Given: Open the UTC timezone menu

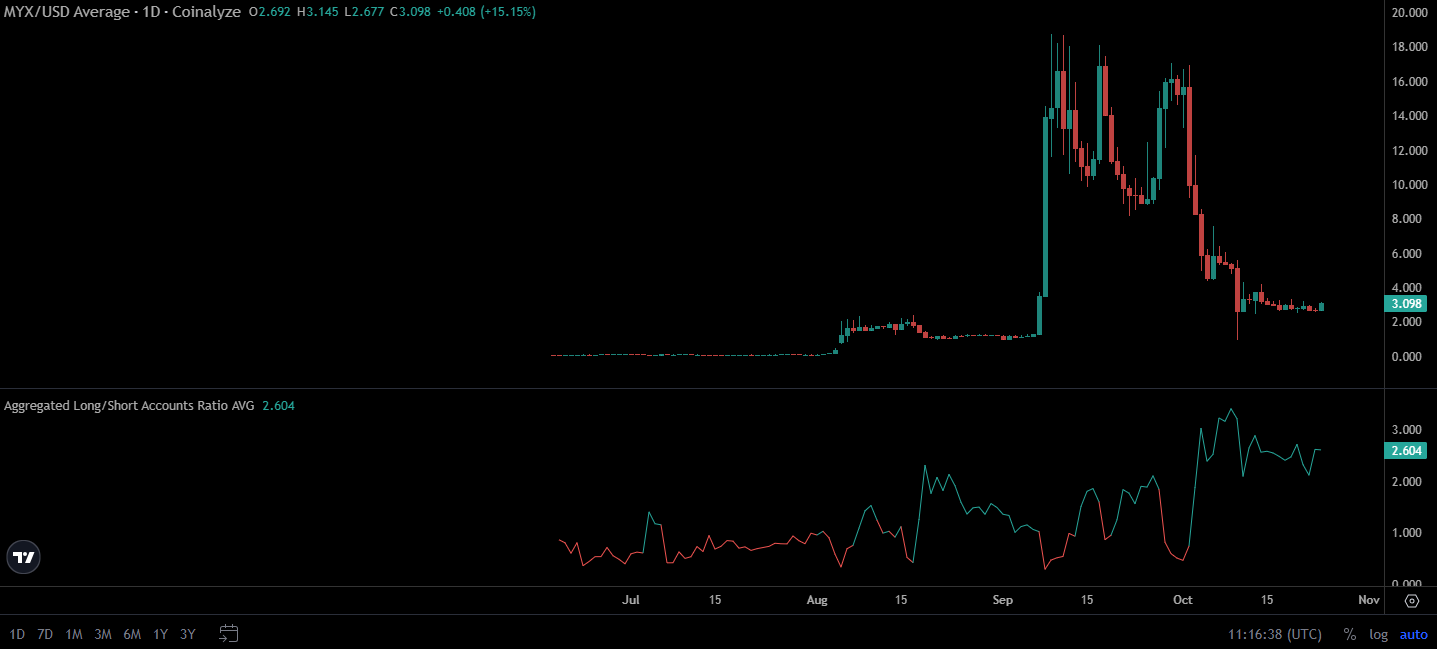Looking at the screenshot, I should coord(1275,634).
